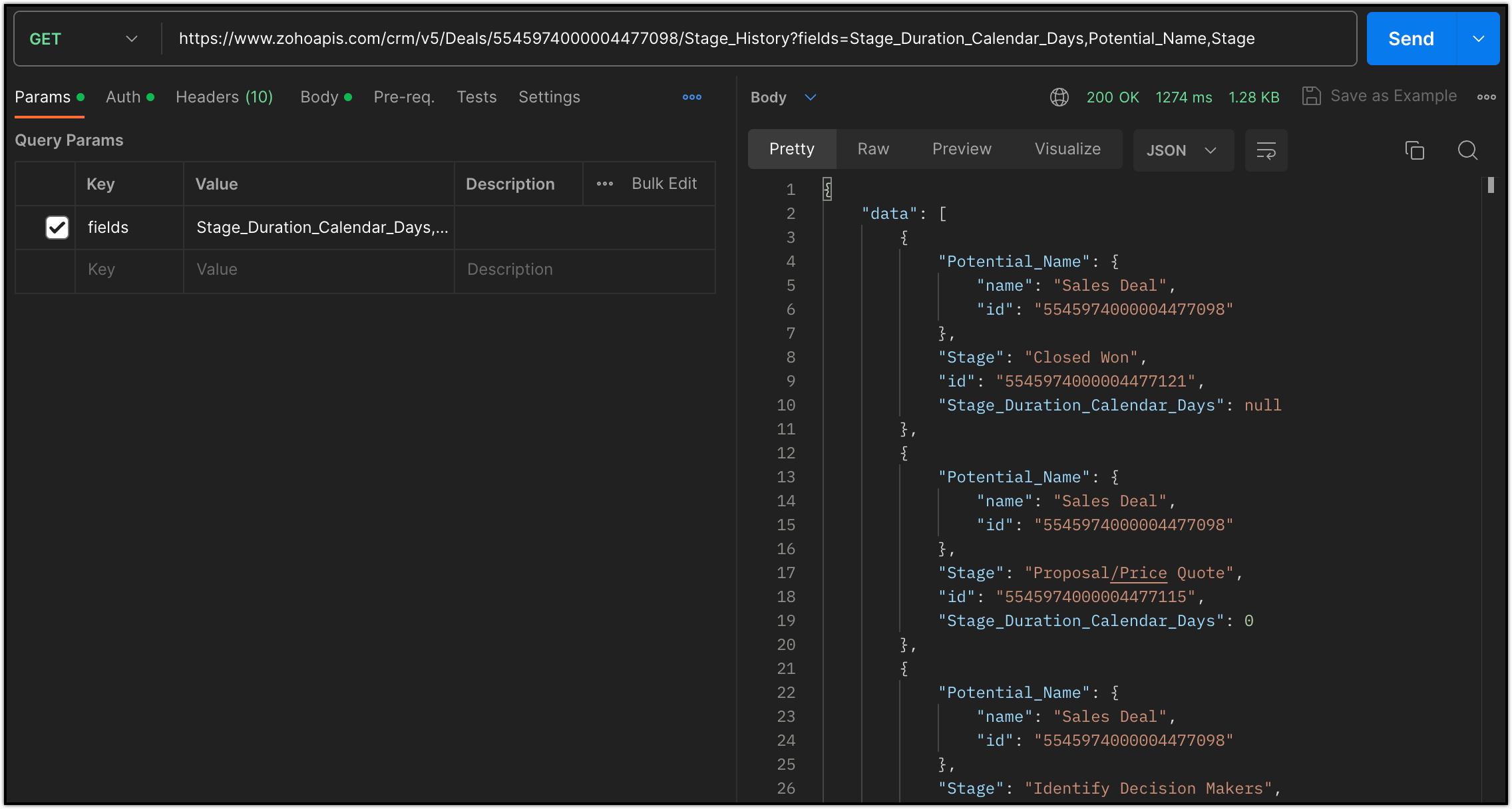Click the response pane scrollbar thumb
Viewport: 1512px width, 809px height.
[x=1491, y=185]
